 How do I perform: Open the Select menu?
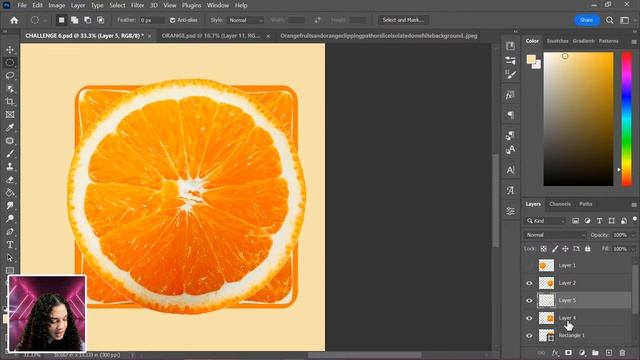point(117,5)
